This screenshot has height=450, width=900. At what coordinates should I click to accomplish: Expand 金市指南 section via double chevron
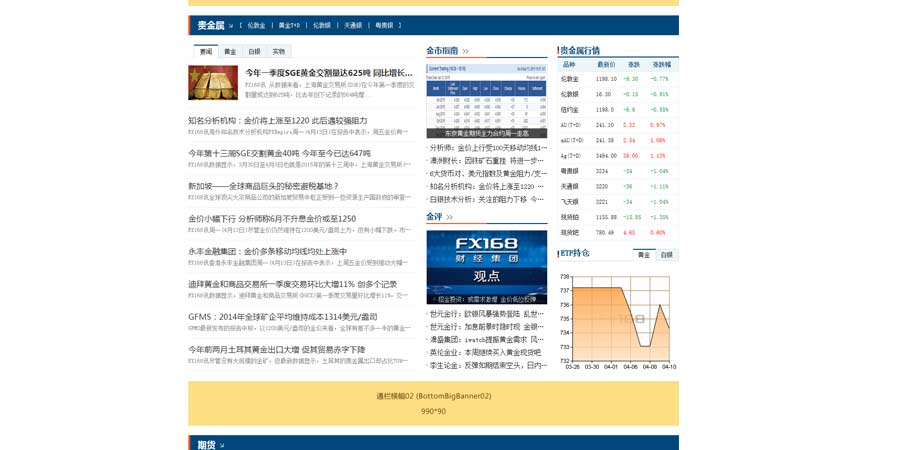pyautogui.click(x=465, y=51)
